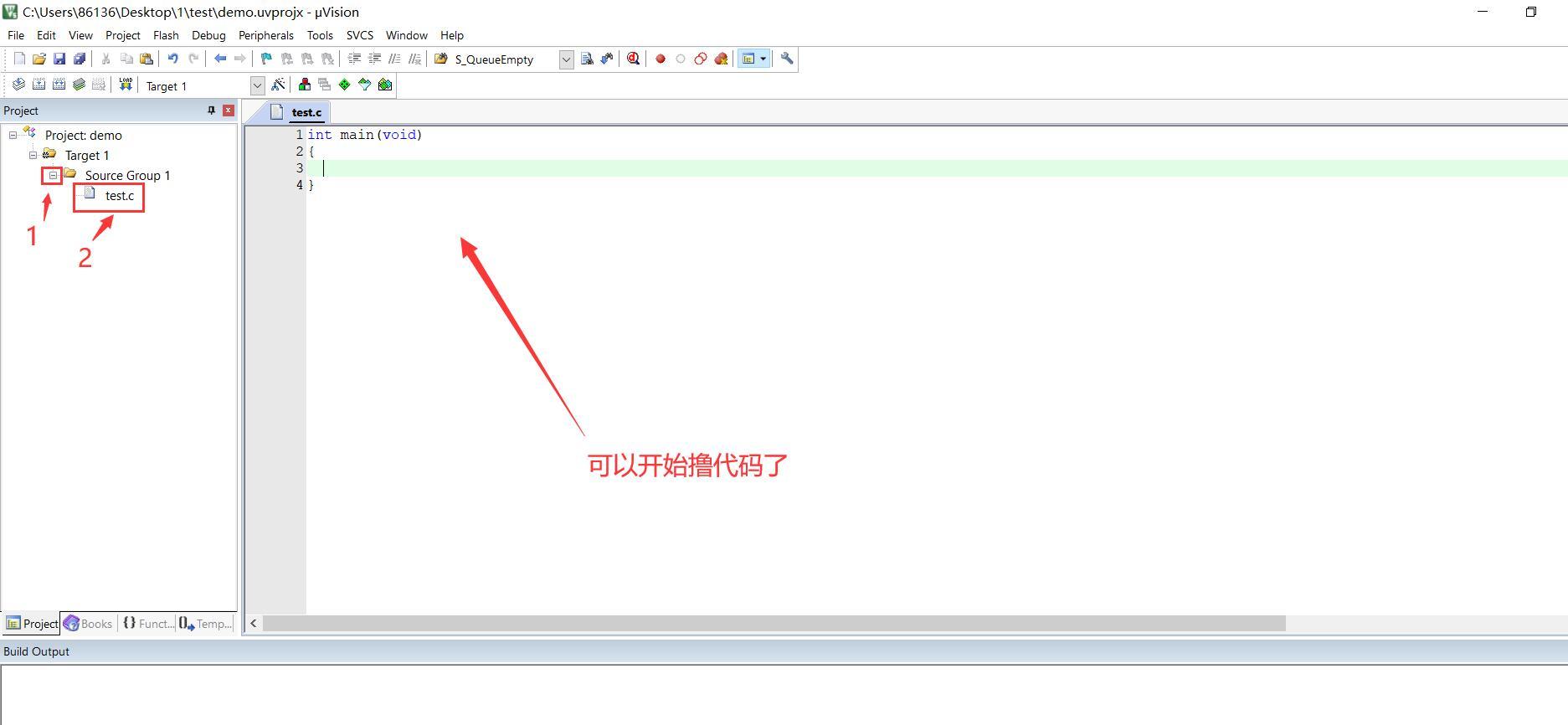Image resolution: width=1568 pixels, height=725 pixels.
Task: Toggle the project window layout button
Action: coord(748,59)
